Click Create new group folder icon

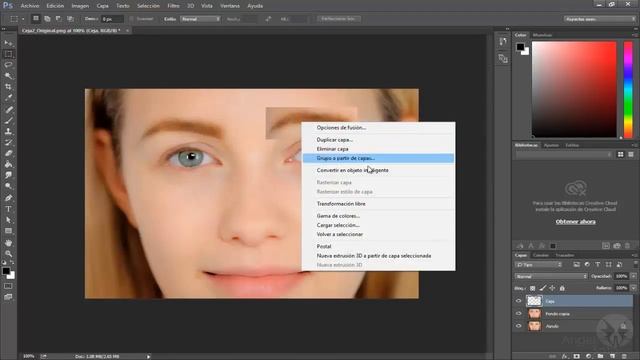coord(600,356)
